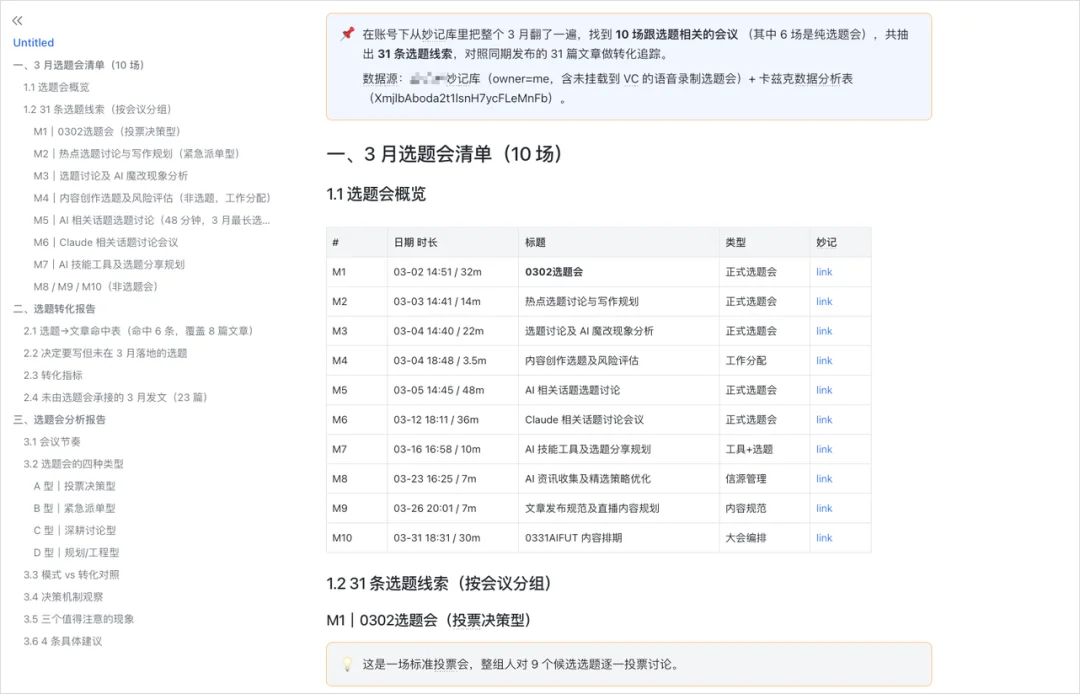Select outline entry 2.3 转化指标

click(53, 375)
